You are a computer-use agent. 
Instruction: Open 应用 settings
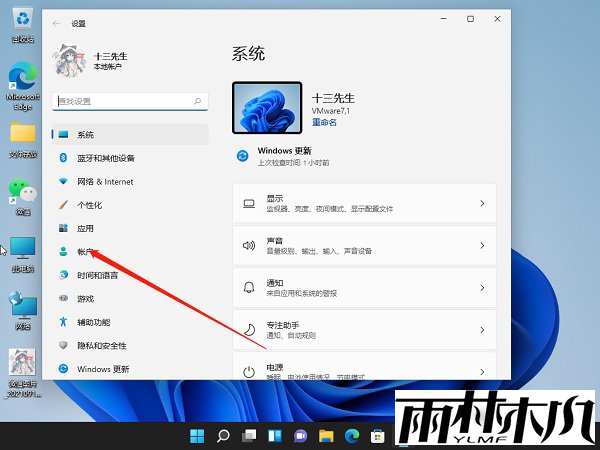click(130, 228)
